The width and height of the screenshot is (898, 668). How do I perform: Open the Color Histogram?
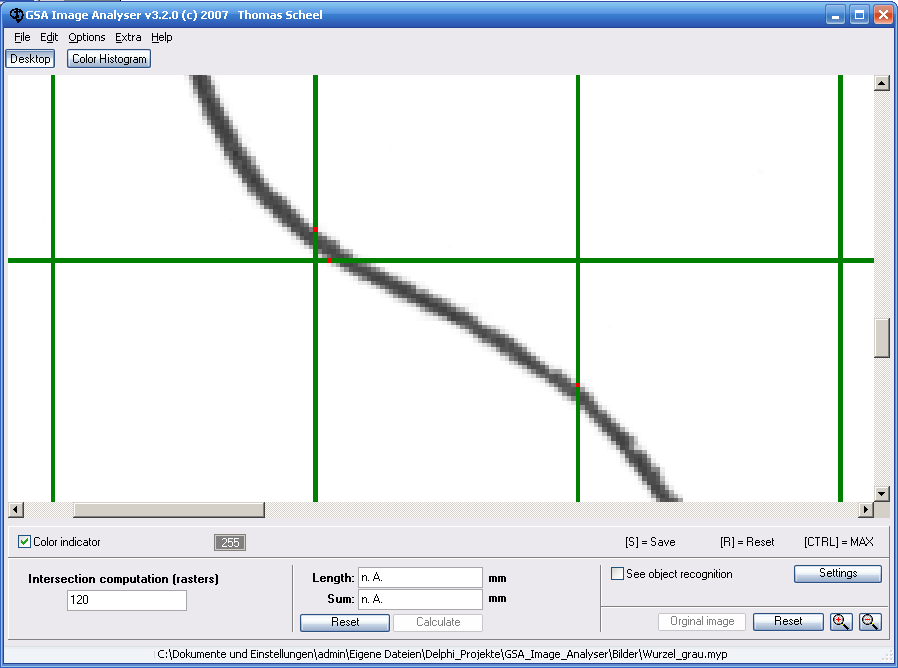click(x=109, y=59)
